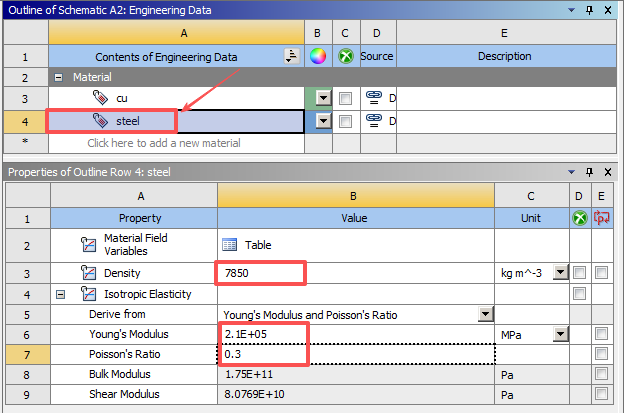Click the tag icon beside steel material
The image size is (624, 413).
pyautogui.click(x=100, y=121)
